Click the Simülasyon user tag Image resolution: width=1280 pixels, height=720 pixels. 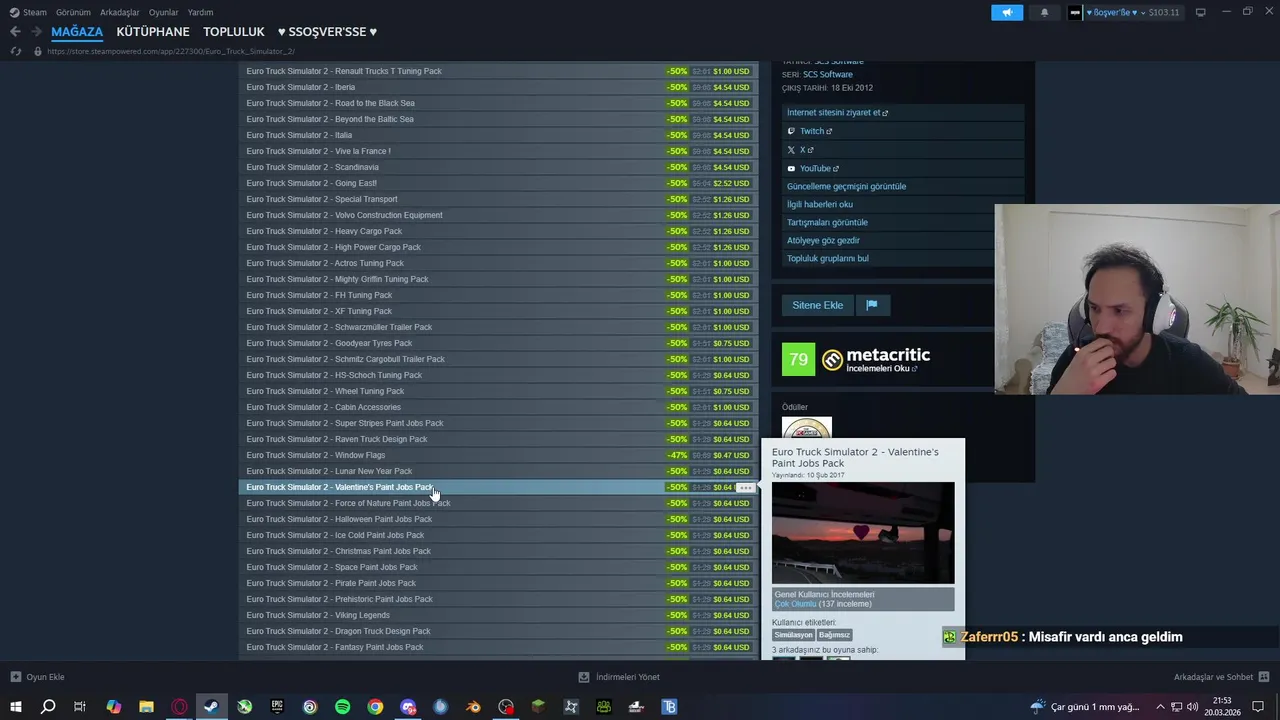[793, 635]
